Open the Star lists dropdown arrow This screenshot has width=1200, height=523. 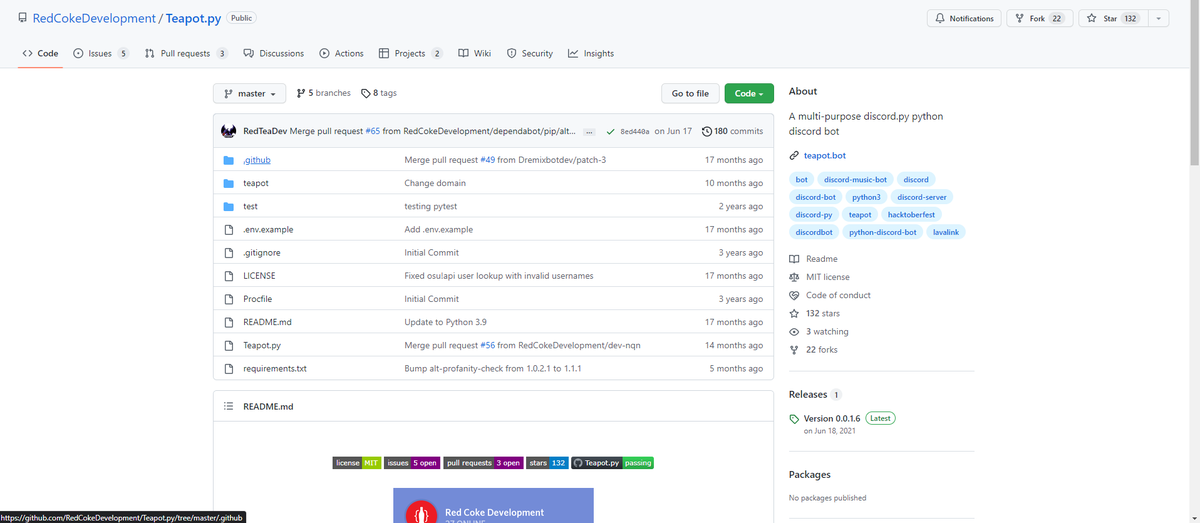point(1159,18)
